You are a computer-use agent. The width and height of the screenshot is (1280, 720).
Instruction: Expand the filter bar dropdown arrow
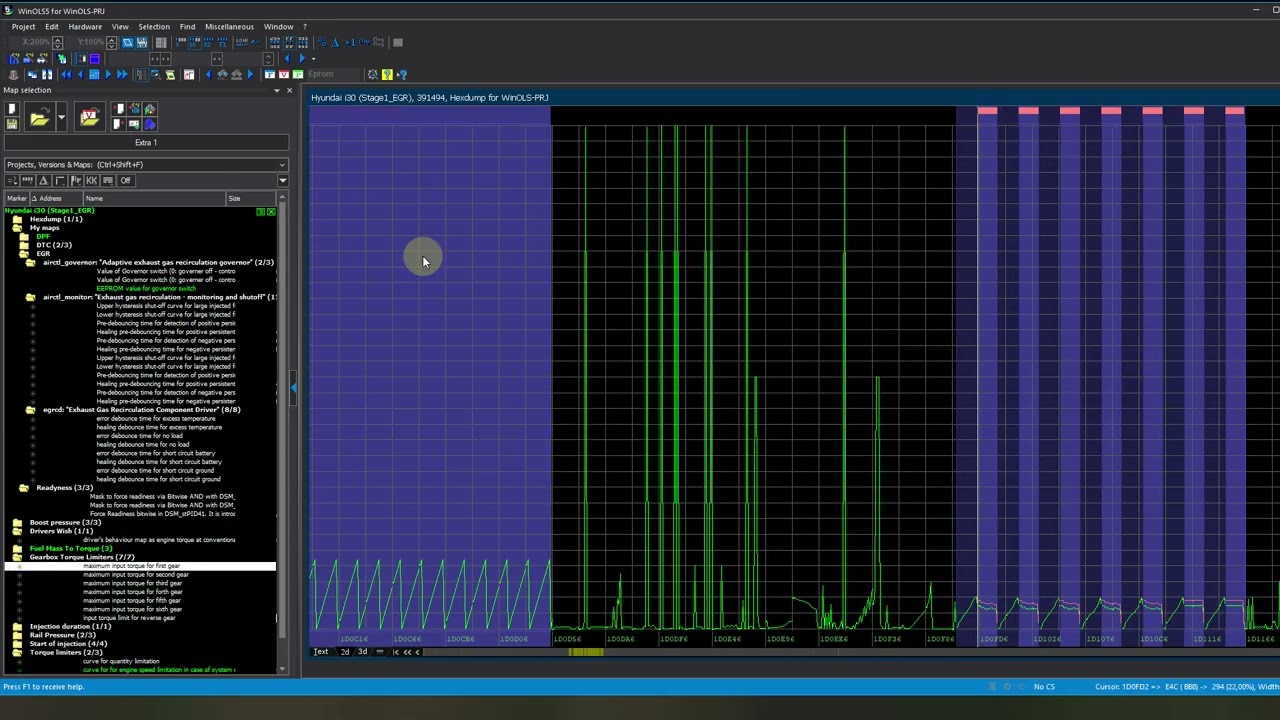(282, 180)
